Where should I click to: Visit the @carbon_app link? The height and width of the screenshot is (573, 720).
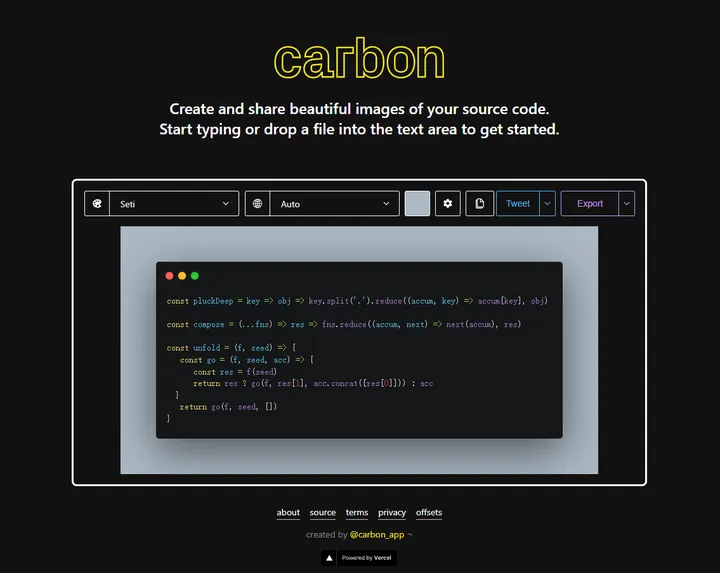pos(377,534)
